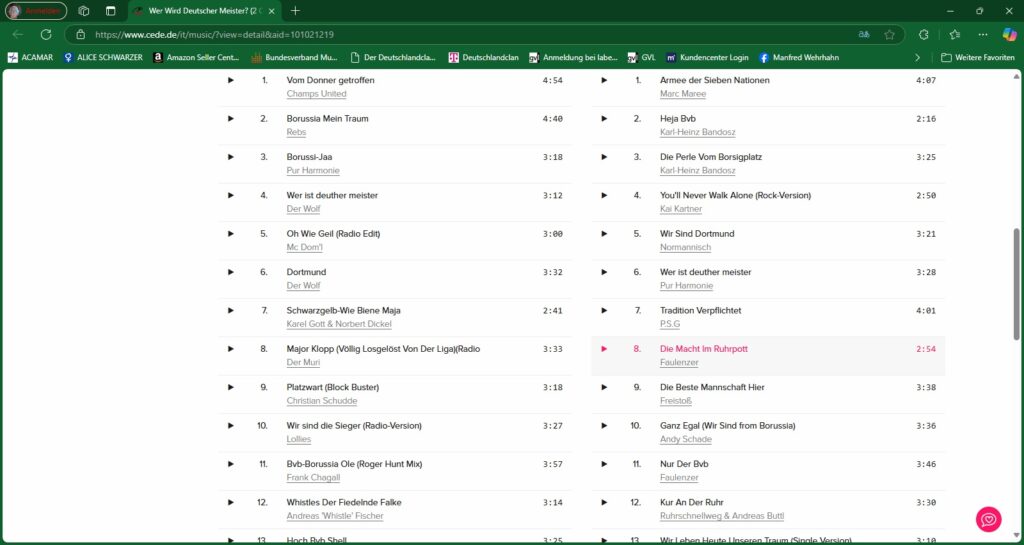Add page to favorites star icon
The height and width of the screenshot is (545, 1024).
[889, 35]
